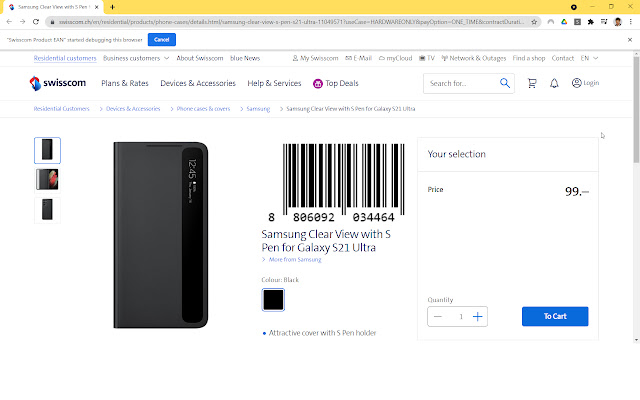Click the Chrome profile avatar
This screenshot has width=640, height=400.
click(x=618, y=22)
